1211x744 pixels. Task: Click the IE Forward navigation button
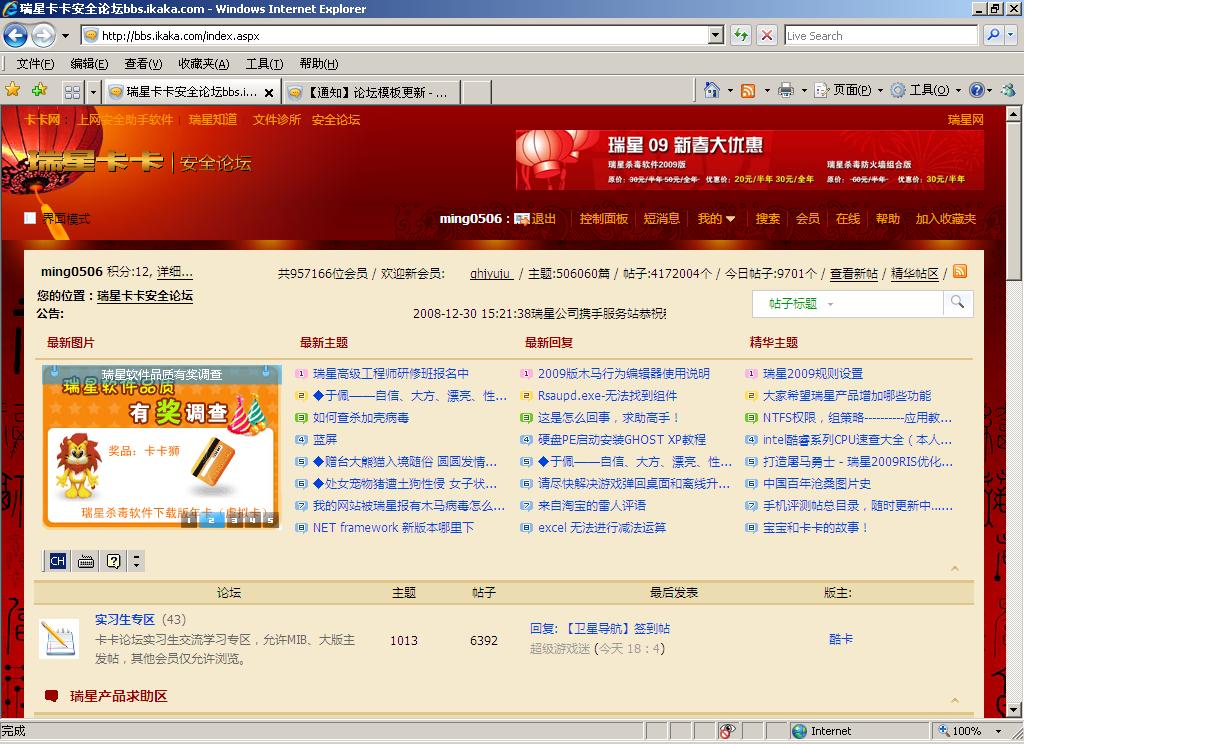click(x=43, y=36)
